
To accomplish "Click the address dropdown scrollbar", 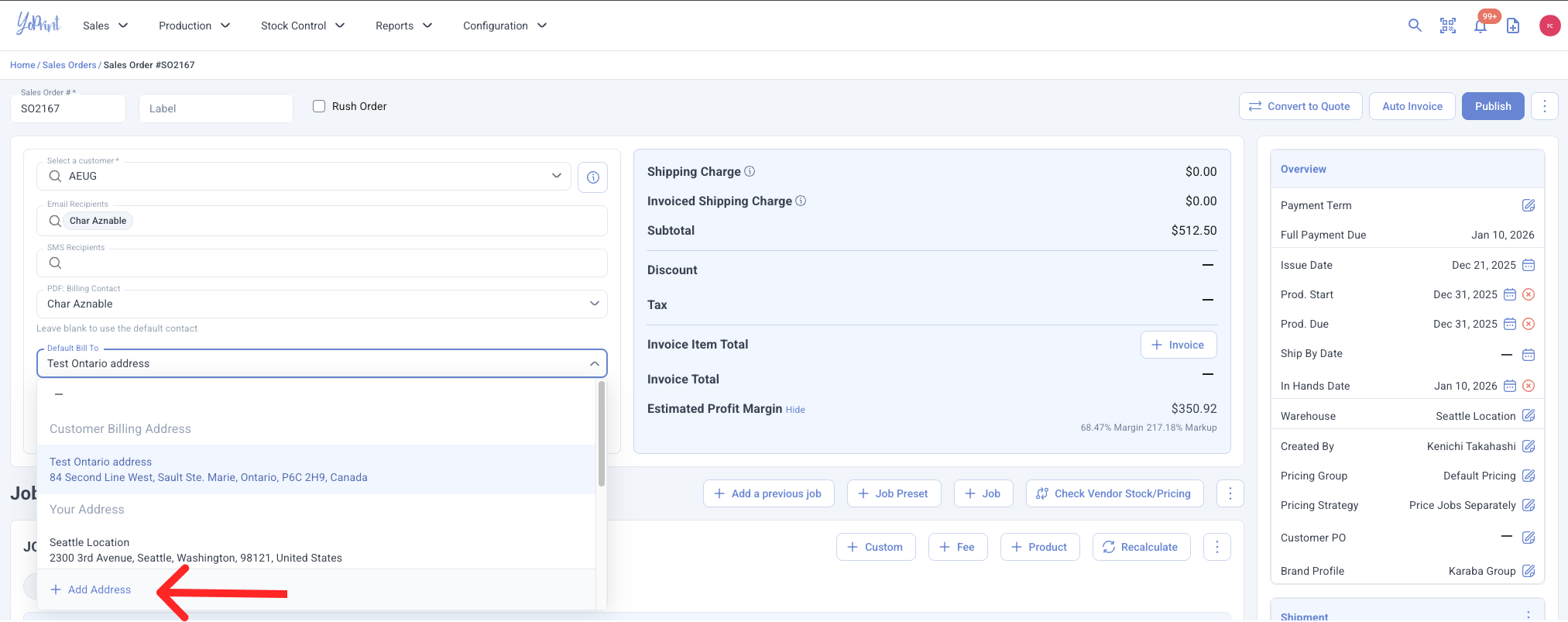I will tap(601, 435).
